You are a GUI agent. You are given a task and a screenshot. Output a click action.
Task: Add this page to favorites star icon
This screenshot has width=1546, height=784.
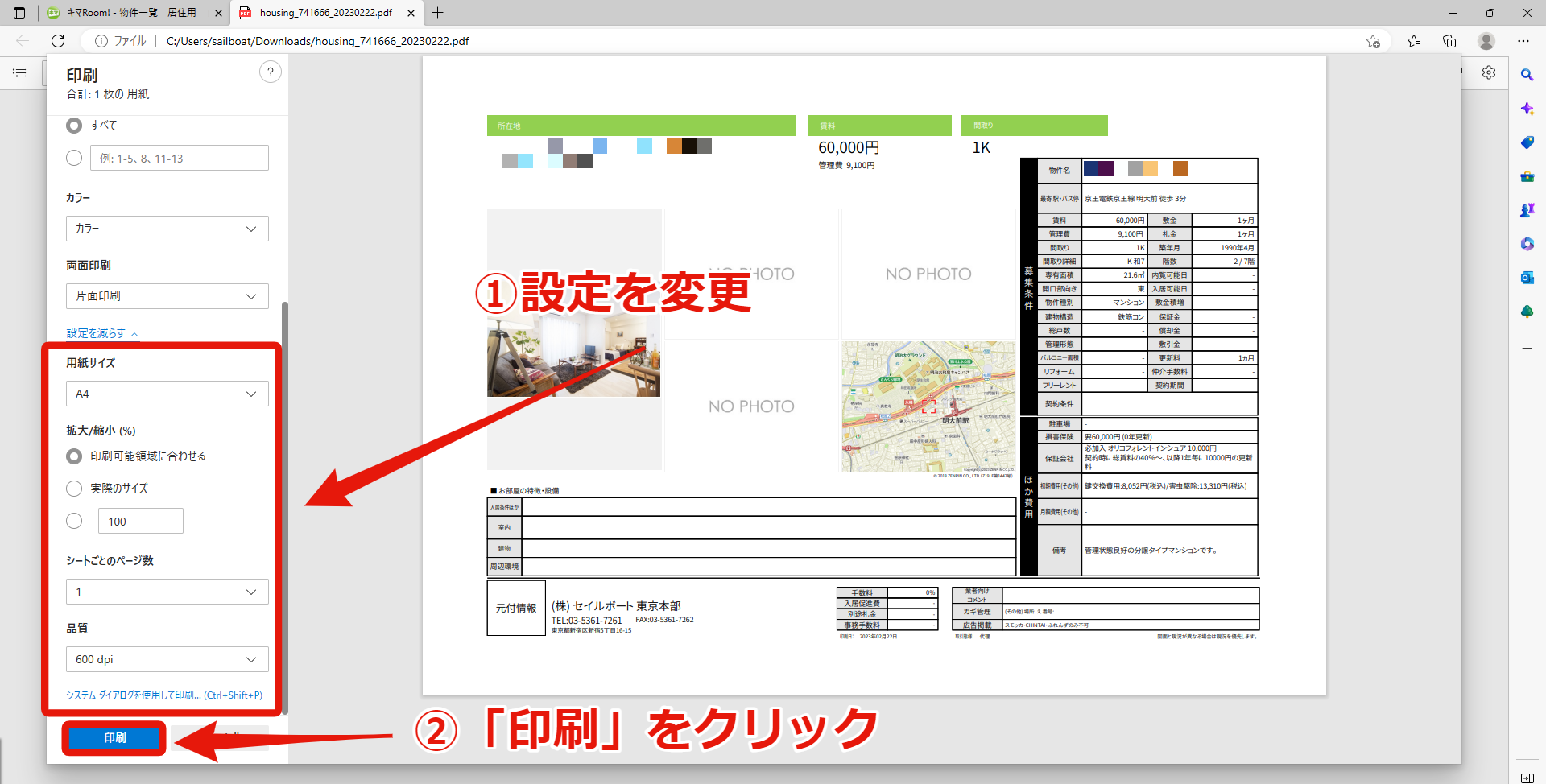click(1373, 41)
